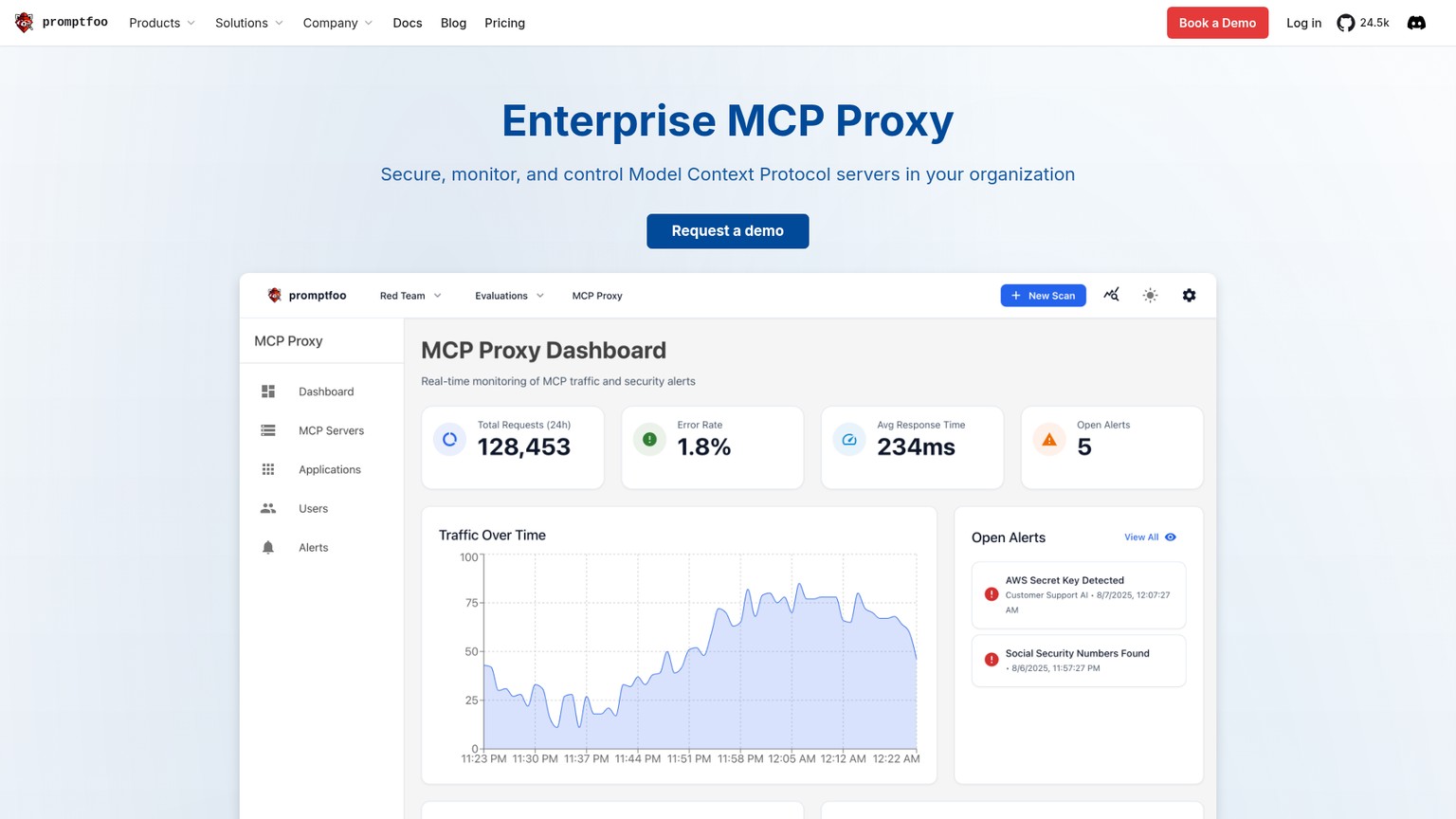Image resolution: width=1456 pixels, height=819 pixels.
Task: Click the Book a Demo button
Action: 1217,23
